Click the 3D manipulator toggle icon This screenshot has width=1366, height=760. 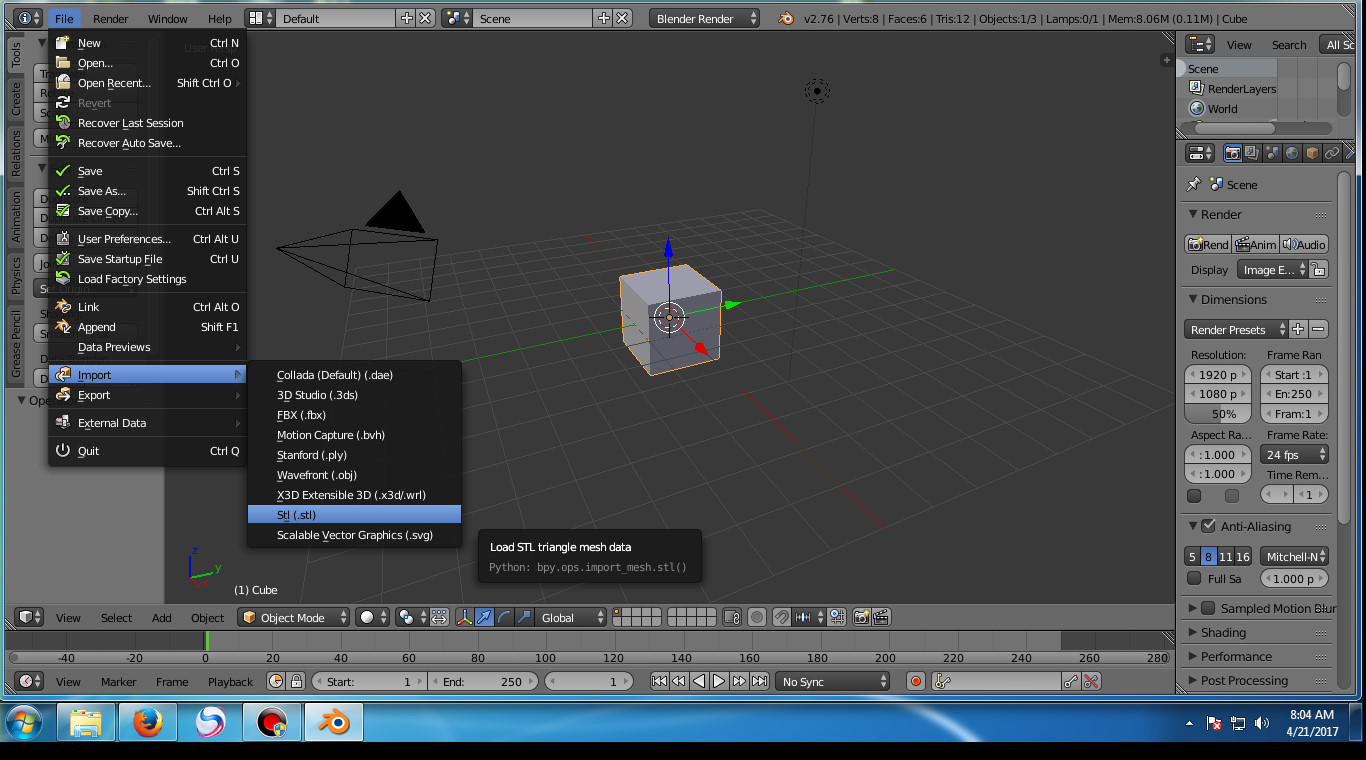(465, 617)
